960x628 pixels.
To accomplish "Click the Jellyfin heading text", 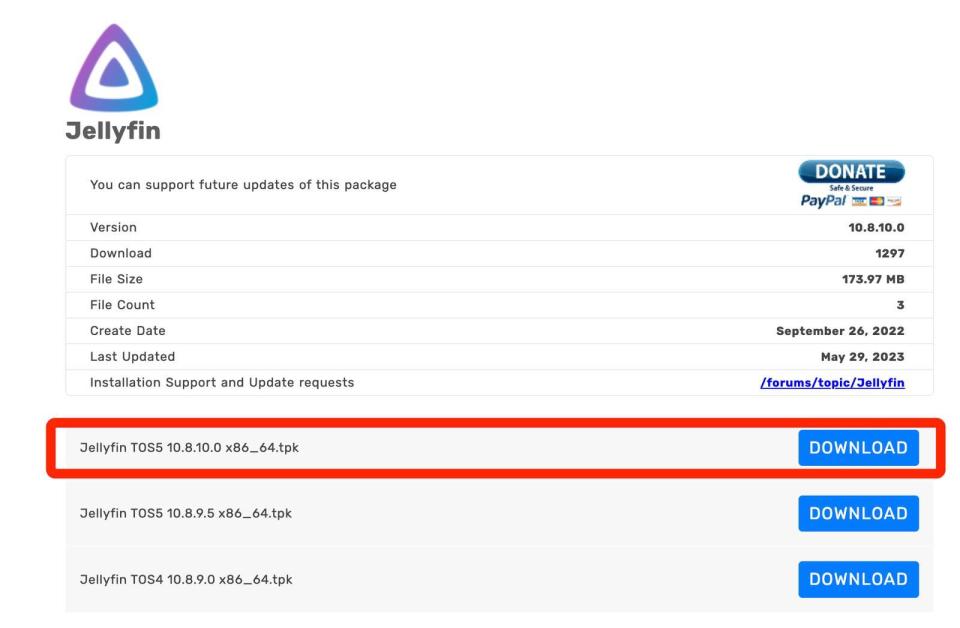I will [x=113, y=131].
